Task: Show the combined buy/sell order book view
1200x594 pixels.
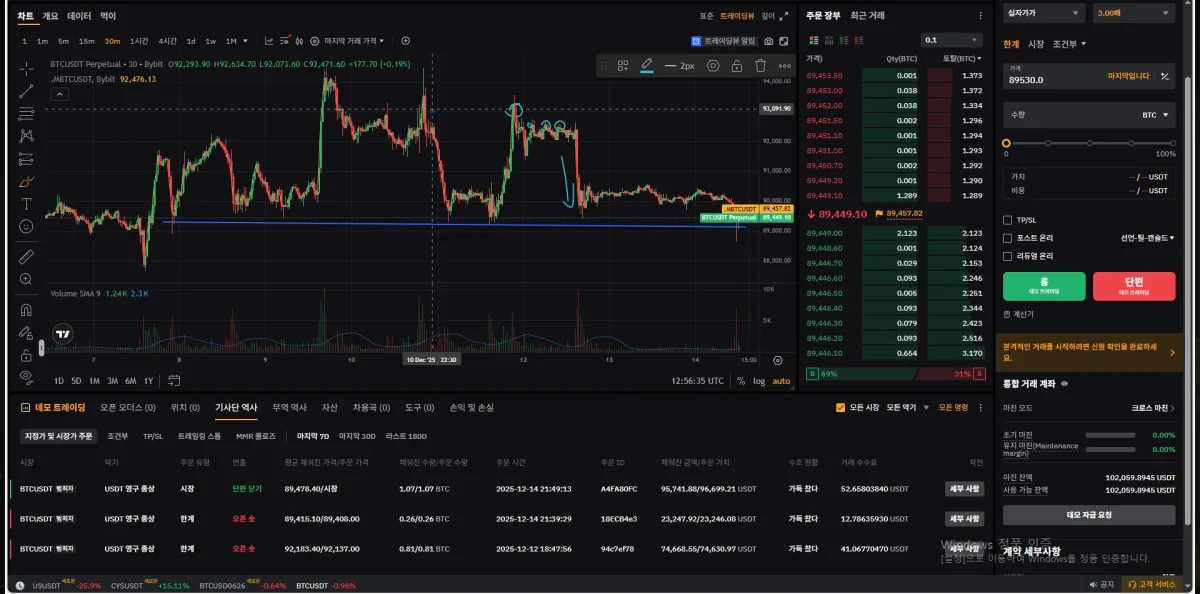Action: 813,39
